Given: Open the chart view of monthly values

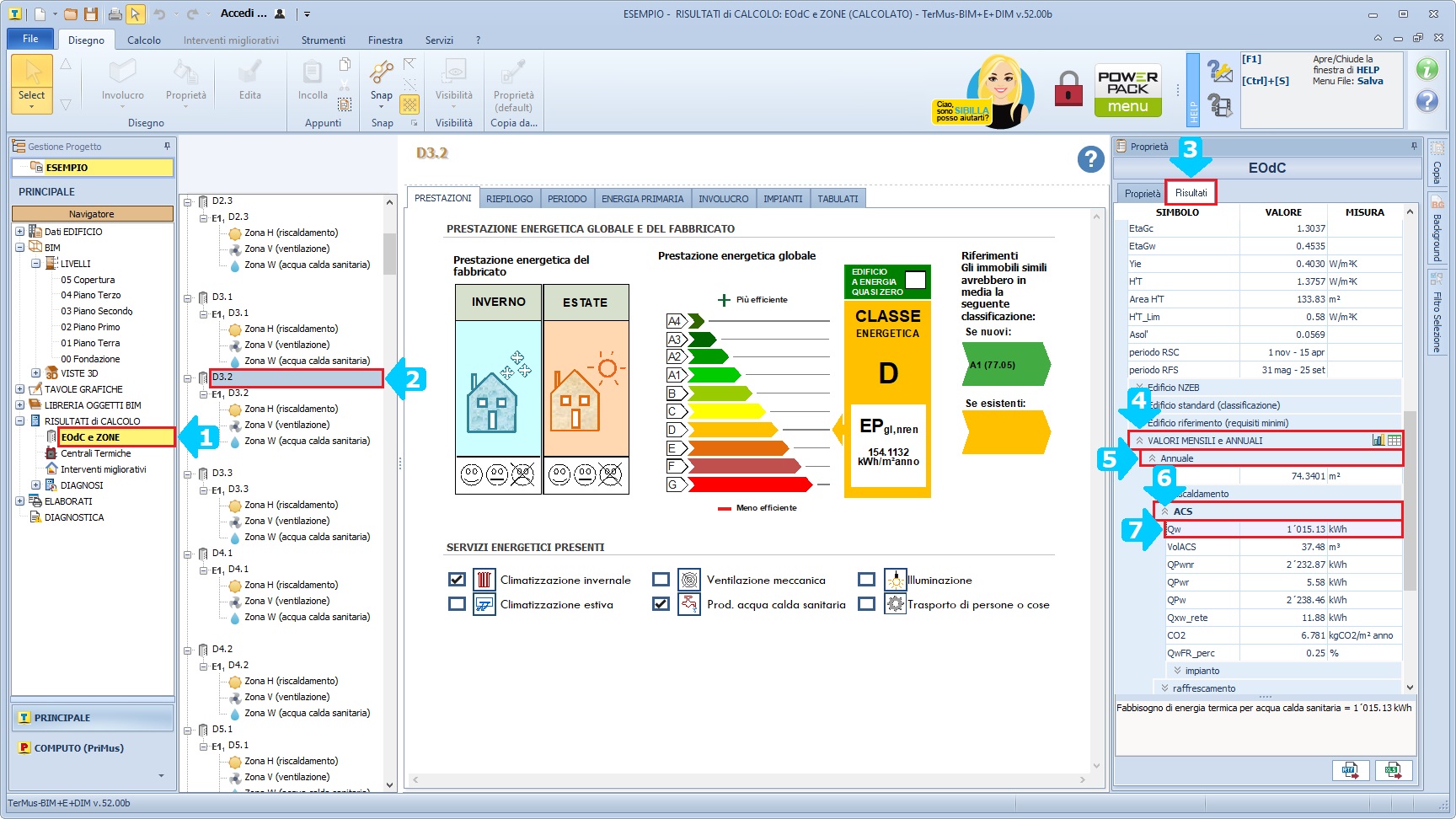Looking at the screenshot, I should [1378, 440].
